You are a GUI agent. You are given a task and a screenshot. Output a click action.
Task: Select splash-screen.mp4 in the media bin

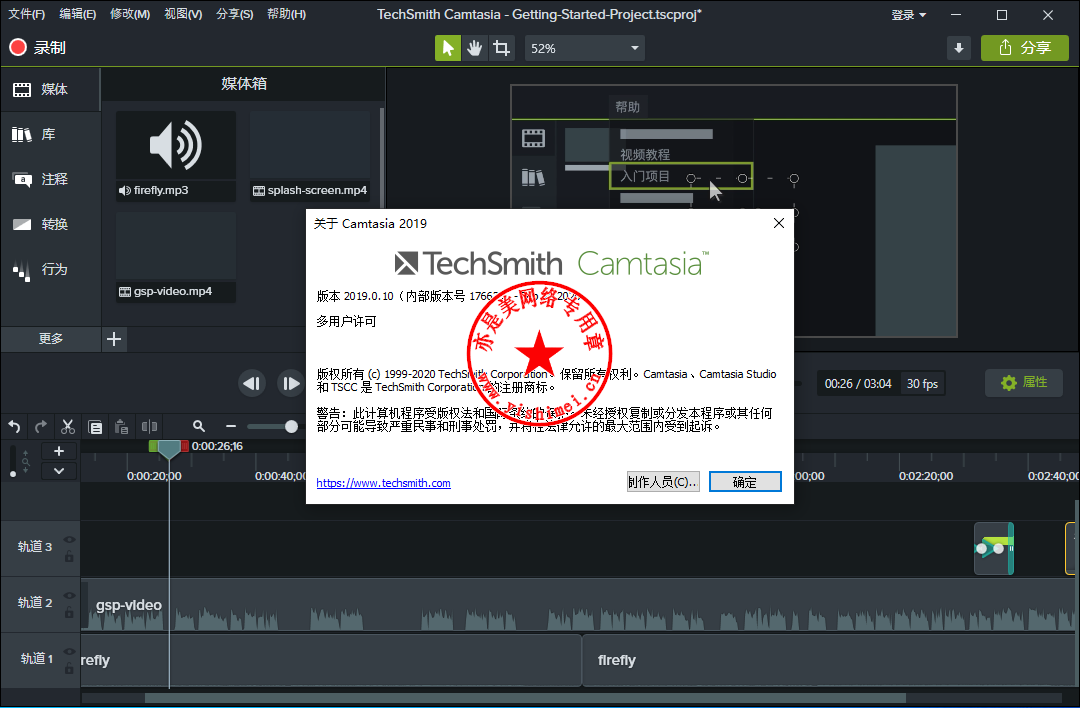pos(310,156)
